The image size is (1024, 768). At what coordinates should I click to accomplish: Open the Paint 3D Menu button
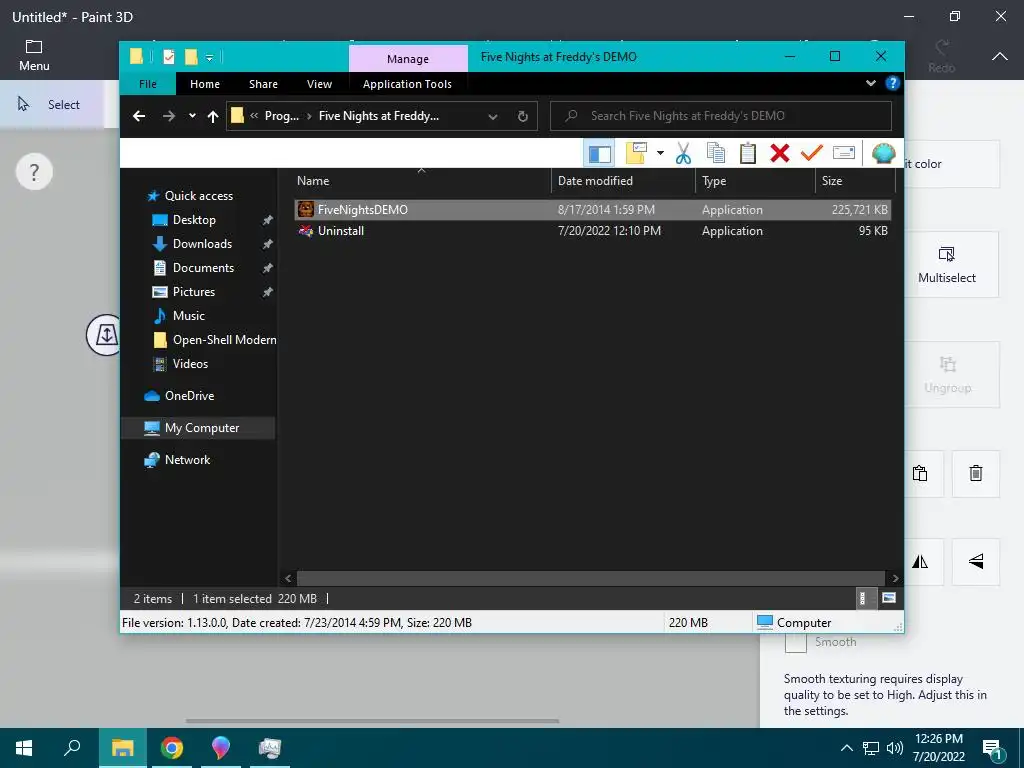[x=34, y=56]
